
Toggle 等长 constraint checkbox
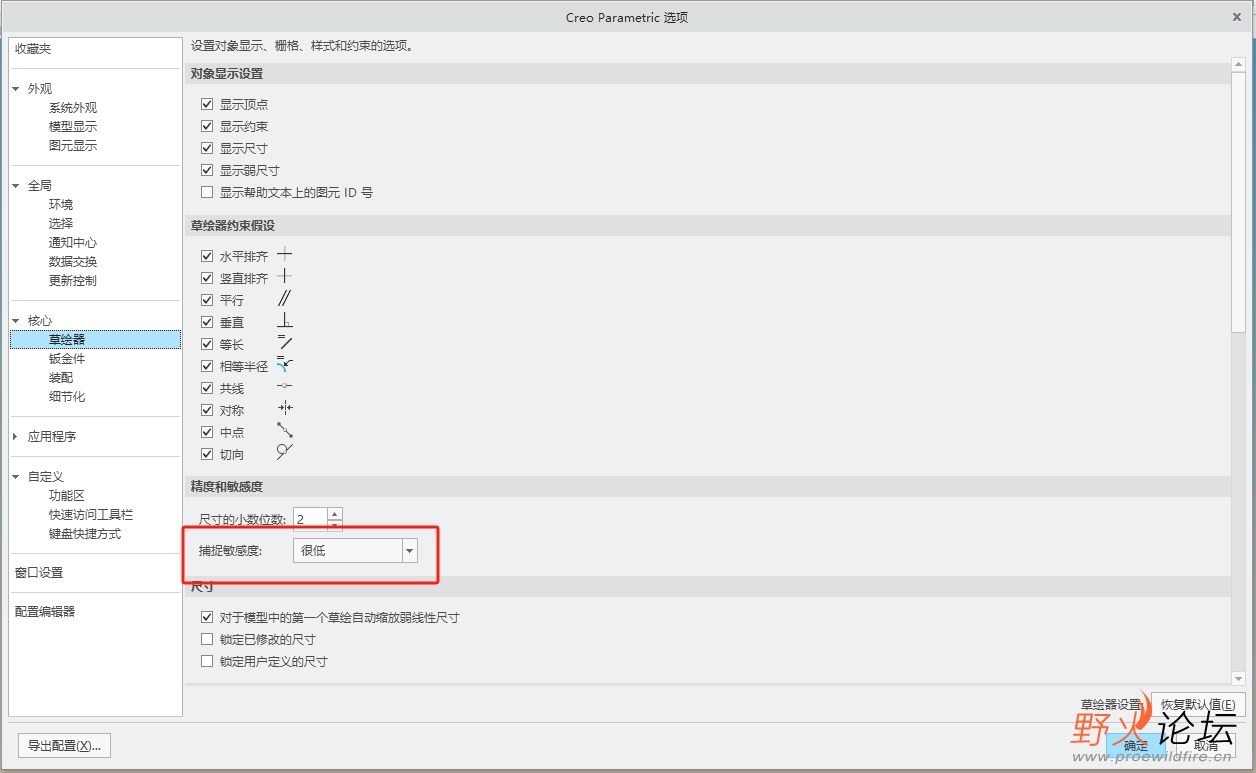coord(207,344)
